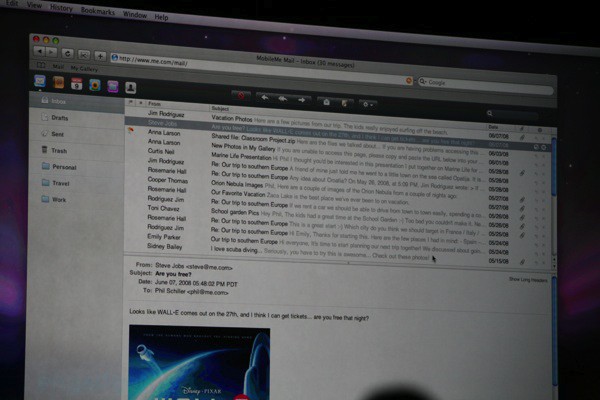Click the Forward arrow toolbar icon
The image size is (600, 400).
[302, 100]
